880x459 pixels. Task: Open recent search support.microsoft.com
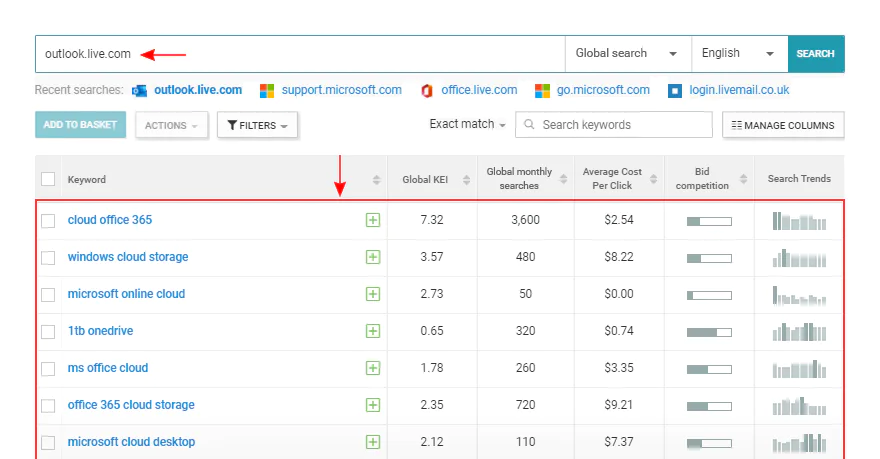tap(341, 90)
